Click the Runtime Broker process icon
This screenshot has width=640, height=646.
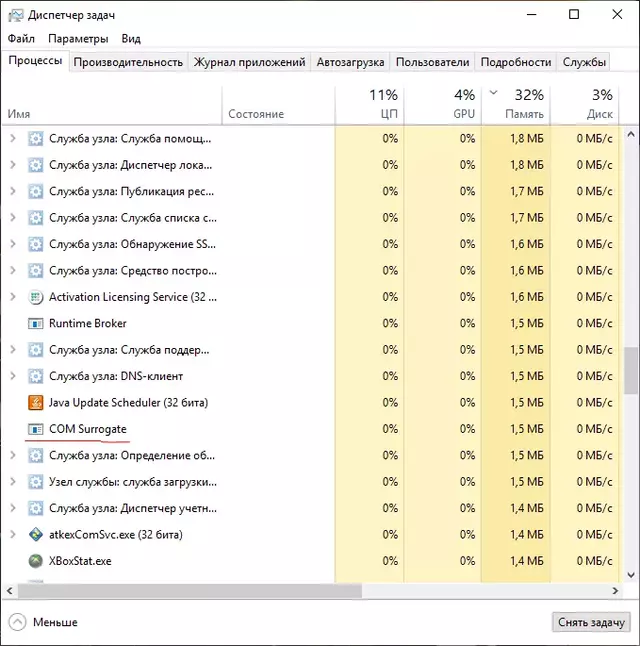pyautogui.click(x=36, y=323)
